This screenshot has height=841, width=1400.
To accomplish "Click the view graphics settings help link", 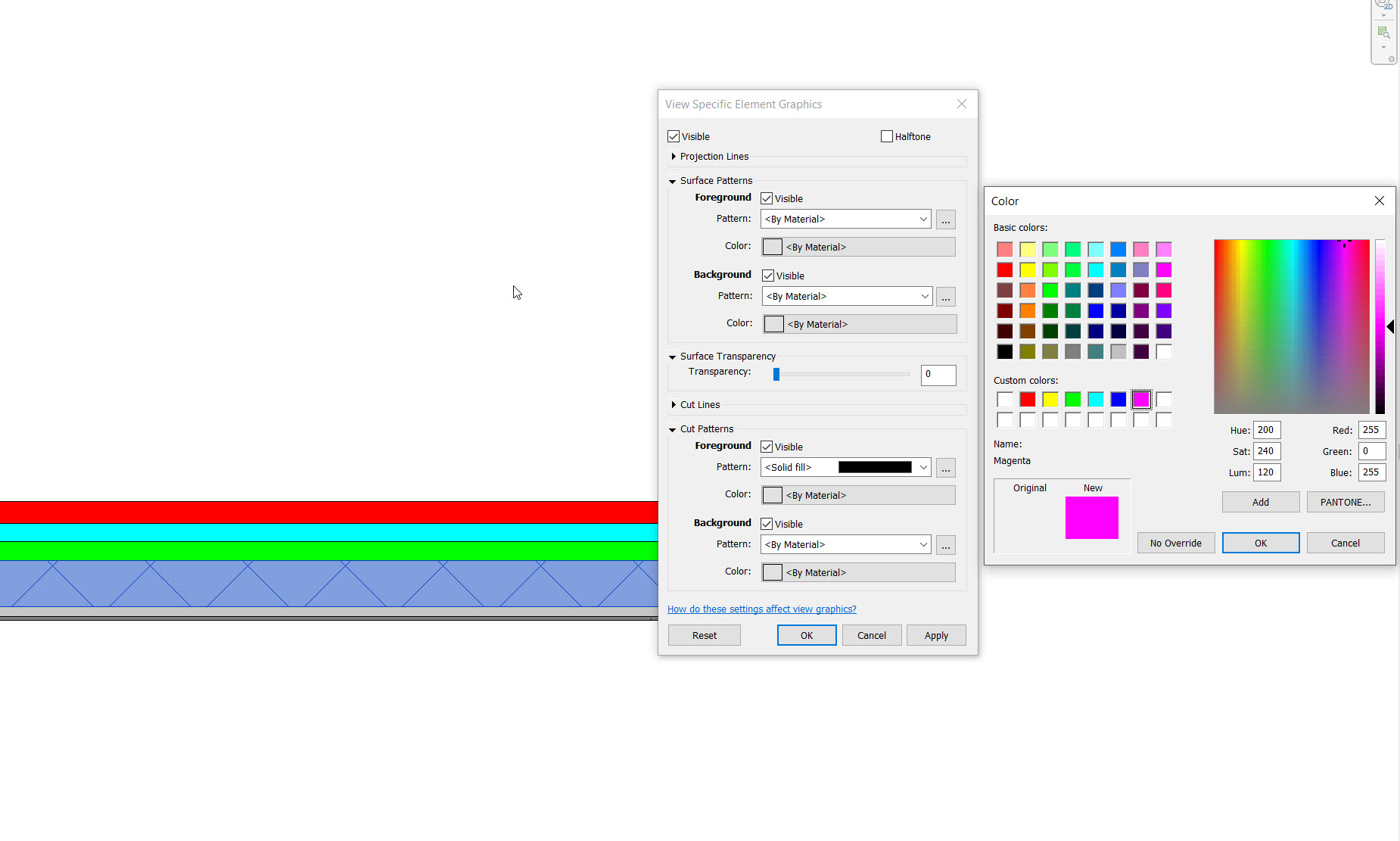I will tap(761, 609).
